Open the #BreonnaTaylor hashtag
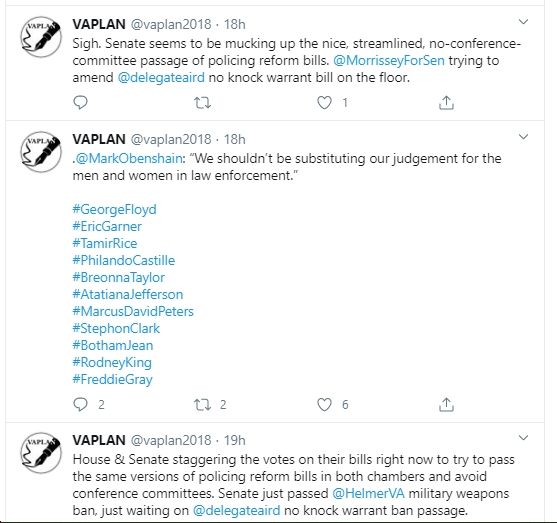This screenshot has height=523, width=557. pos(119,277)
